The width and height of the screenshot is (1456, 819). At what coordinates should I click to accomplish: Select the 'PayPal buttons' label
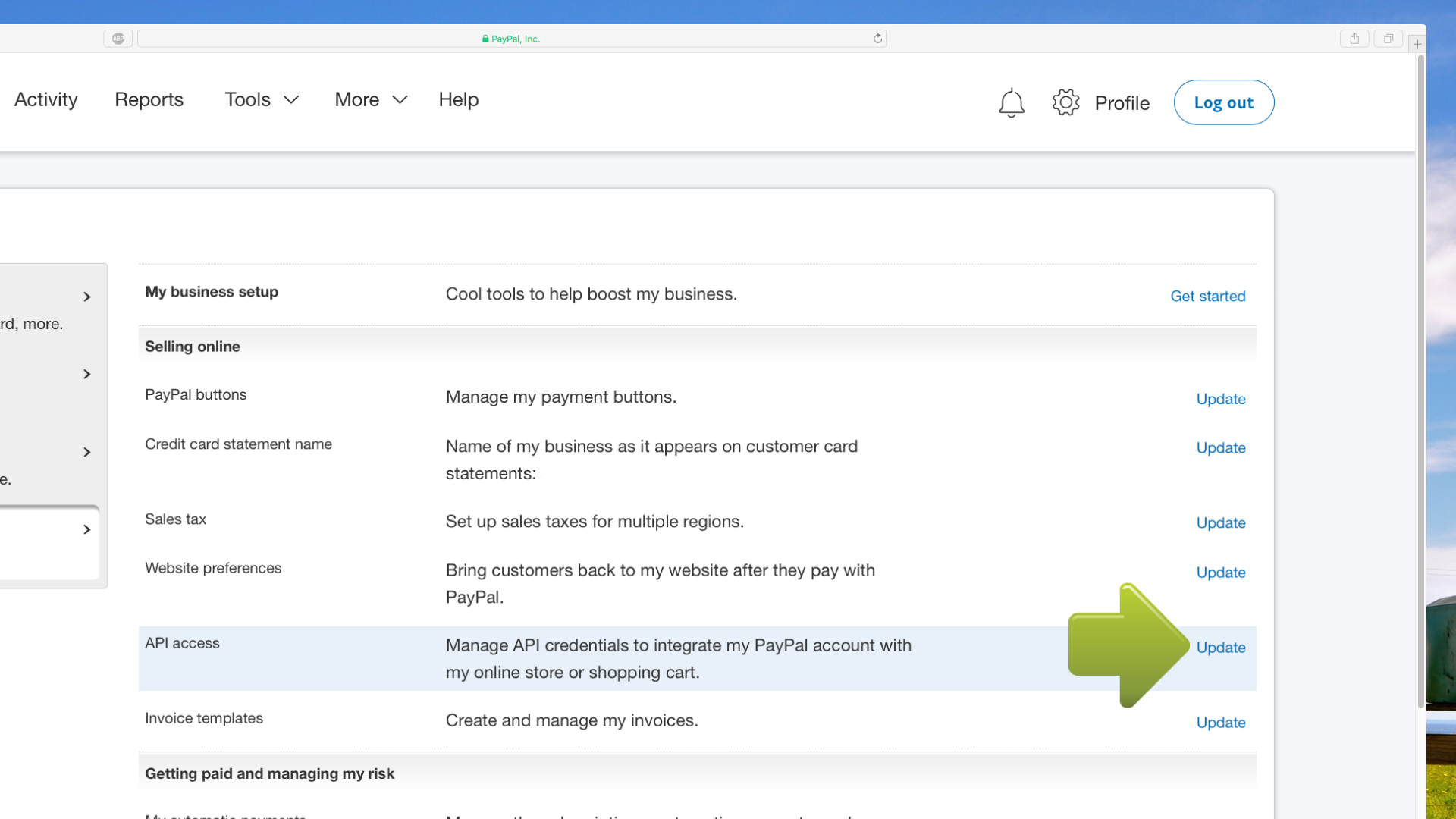196,394
